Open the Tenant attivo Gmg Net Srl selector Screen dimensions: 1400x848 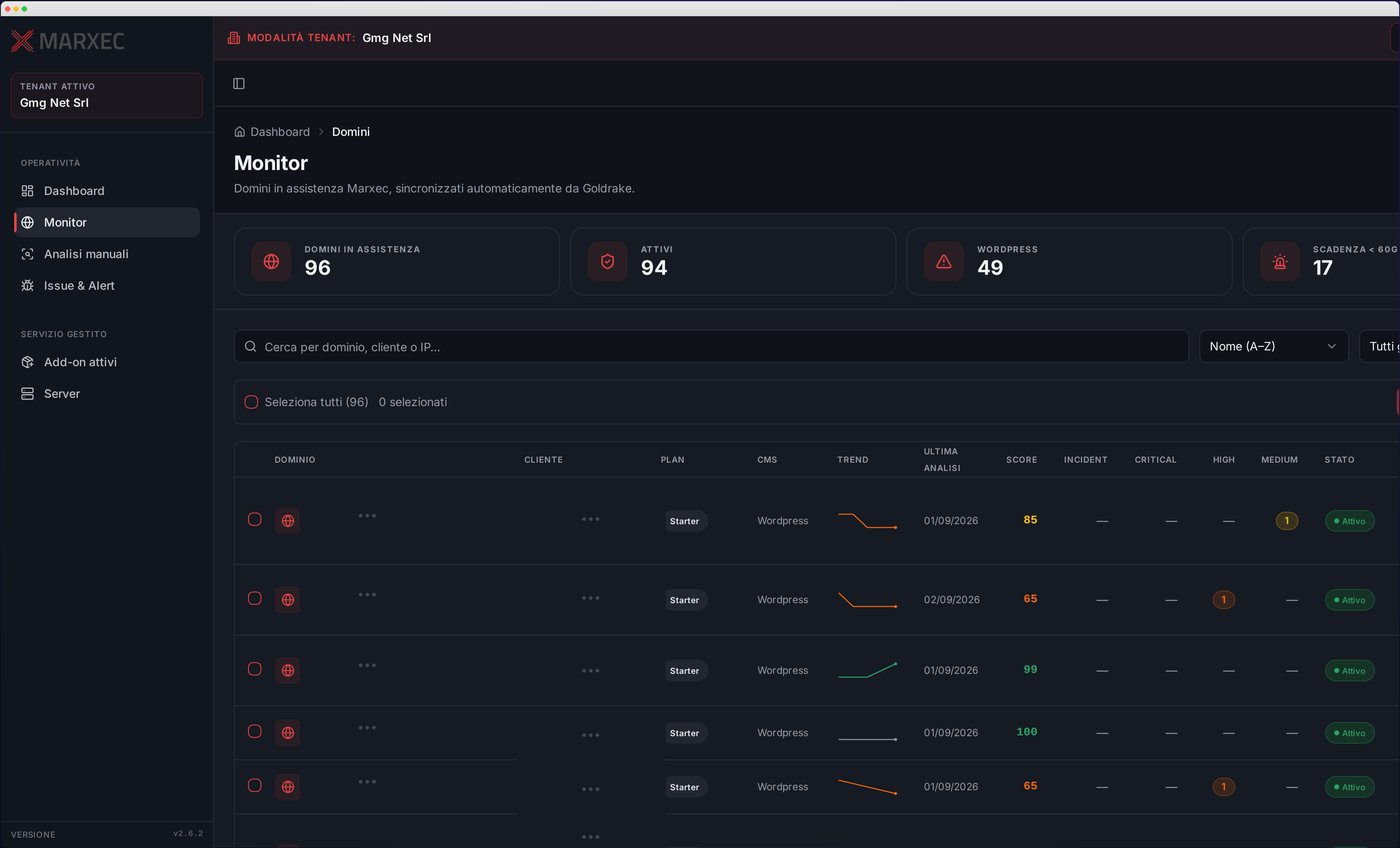pos(107,95)
